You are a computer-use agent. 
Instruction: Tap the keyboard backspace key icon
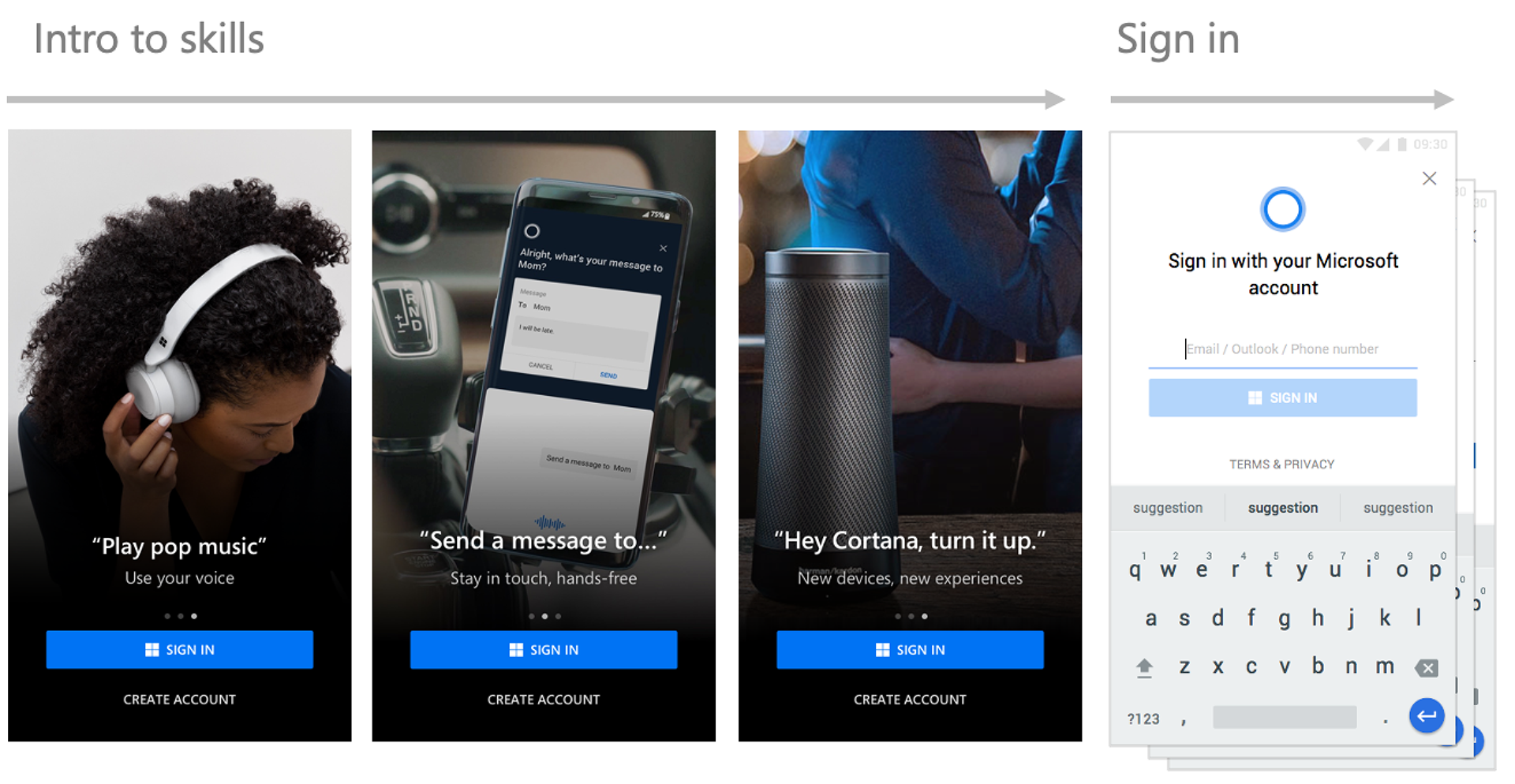(1426, 668)
